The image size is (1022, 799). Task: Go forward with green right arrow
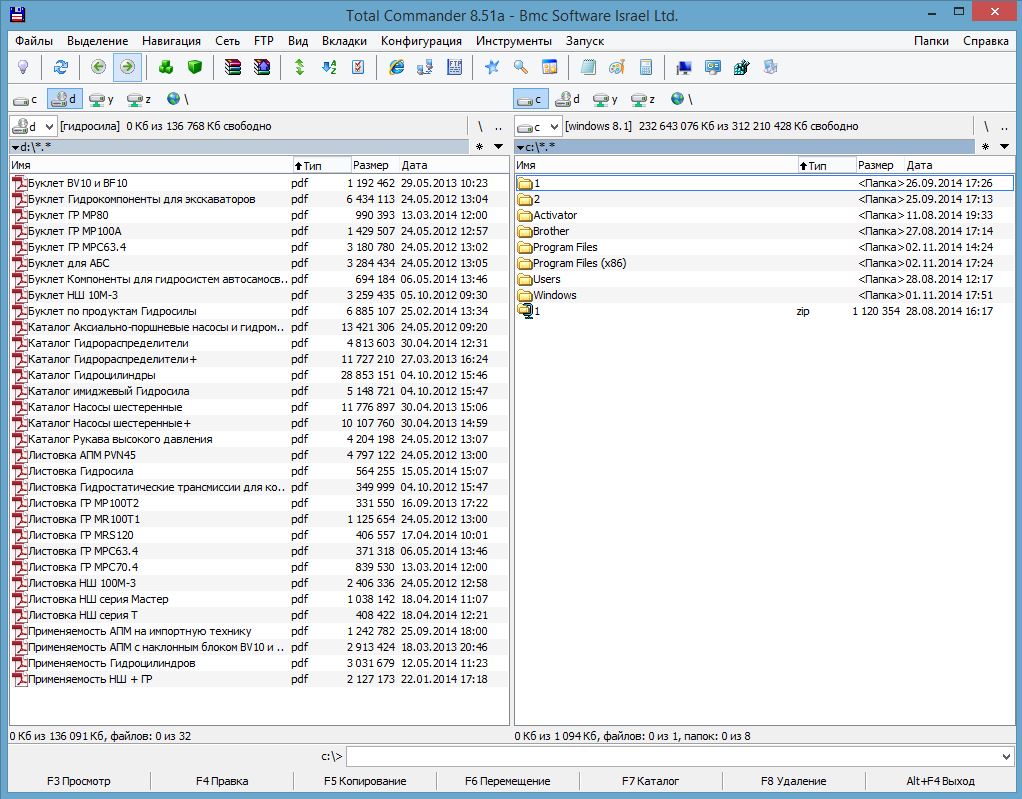pyautogui.click(x=127, y=67)
